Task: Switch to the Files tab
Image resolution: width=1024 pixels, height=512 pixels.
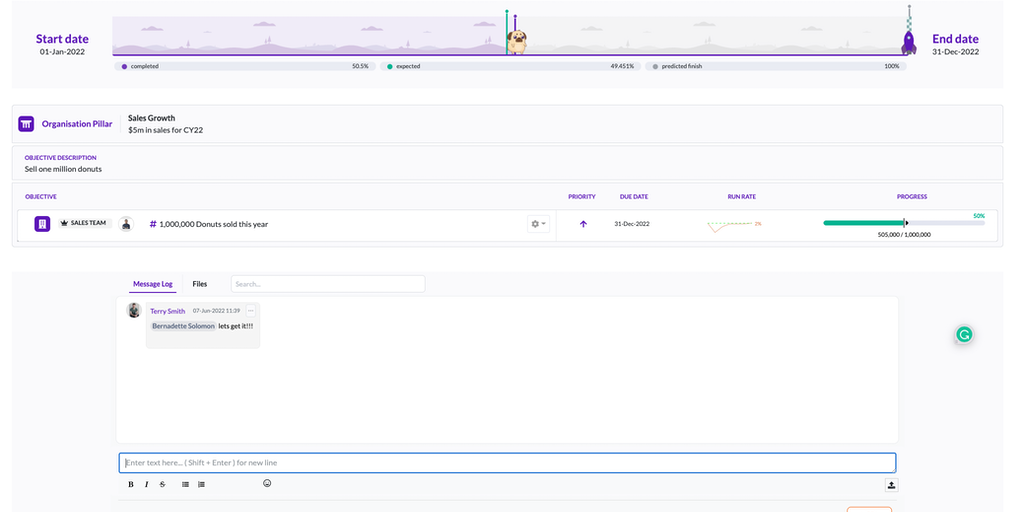Action: point(200,284)
